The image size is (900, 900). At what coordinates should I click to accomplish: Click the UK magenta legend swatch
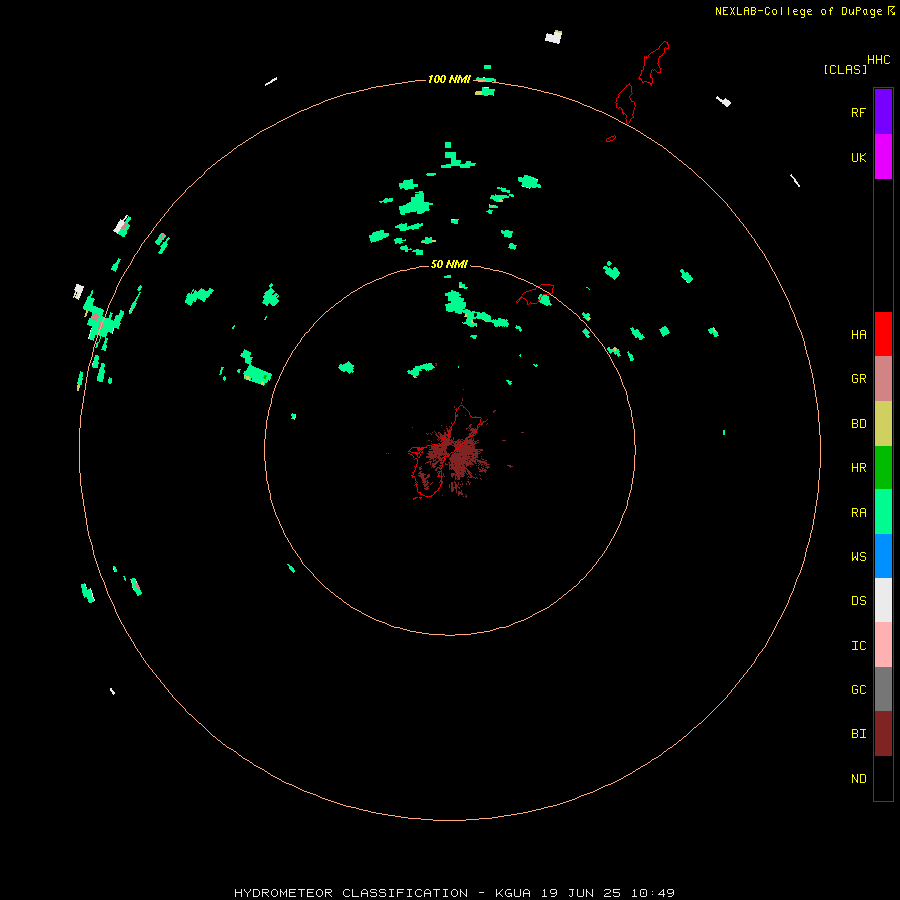tap(883, 157)
